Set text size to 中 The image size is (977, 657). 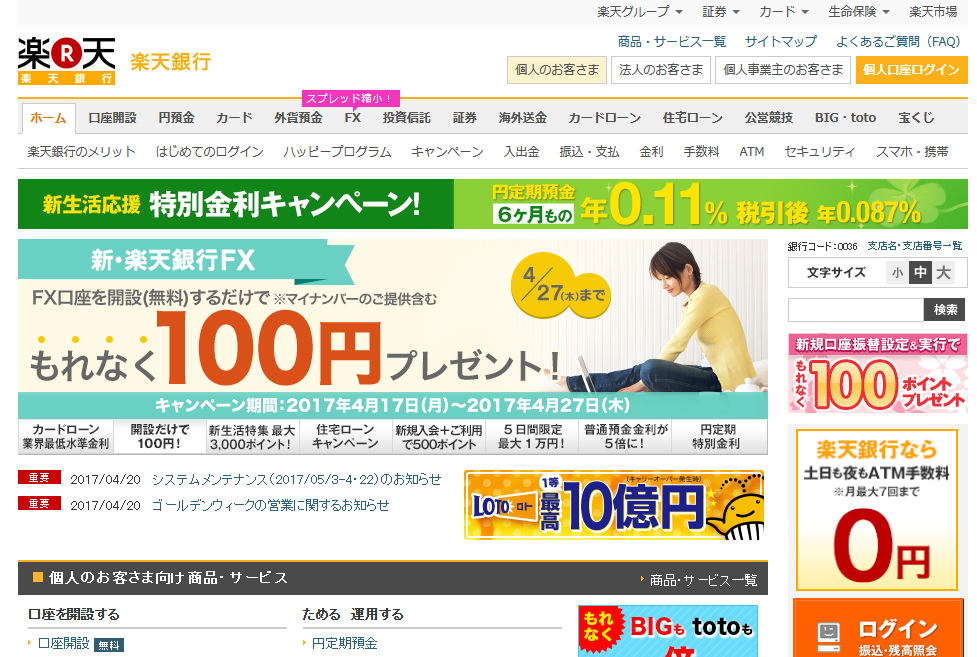(x=920, y=272)
